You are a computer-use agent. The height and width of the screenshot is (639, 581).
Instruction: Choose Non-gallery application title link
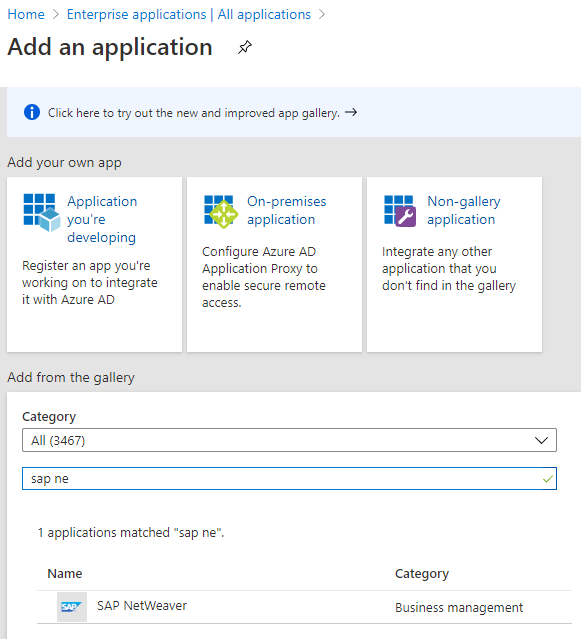point(464,210)
